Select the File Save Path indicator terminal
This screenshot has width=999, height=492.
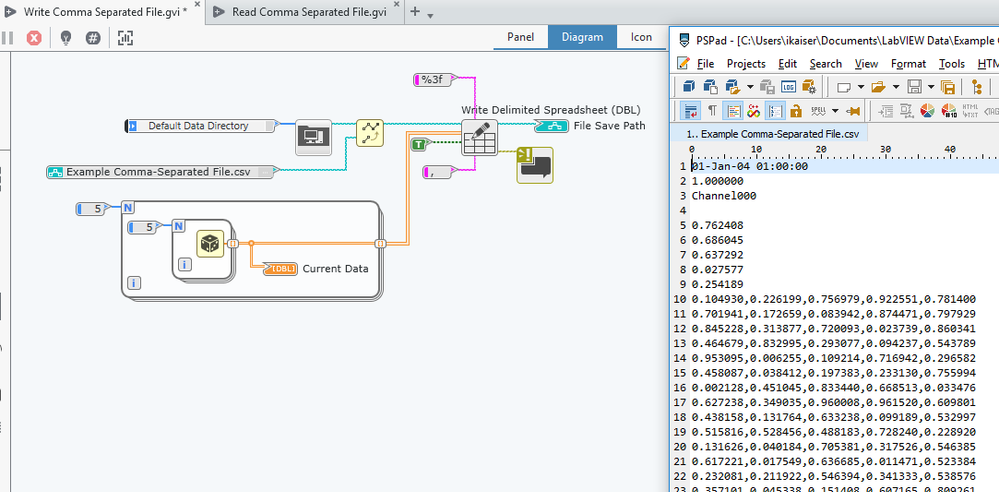(552, 126)
